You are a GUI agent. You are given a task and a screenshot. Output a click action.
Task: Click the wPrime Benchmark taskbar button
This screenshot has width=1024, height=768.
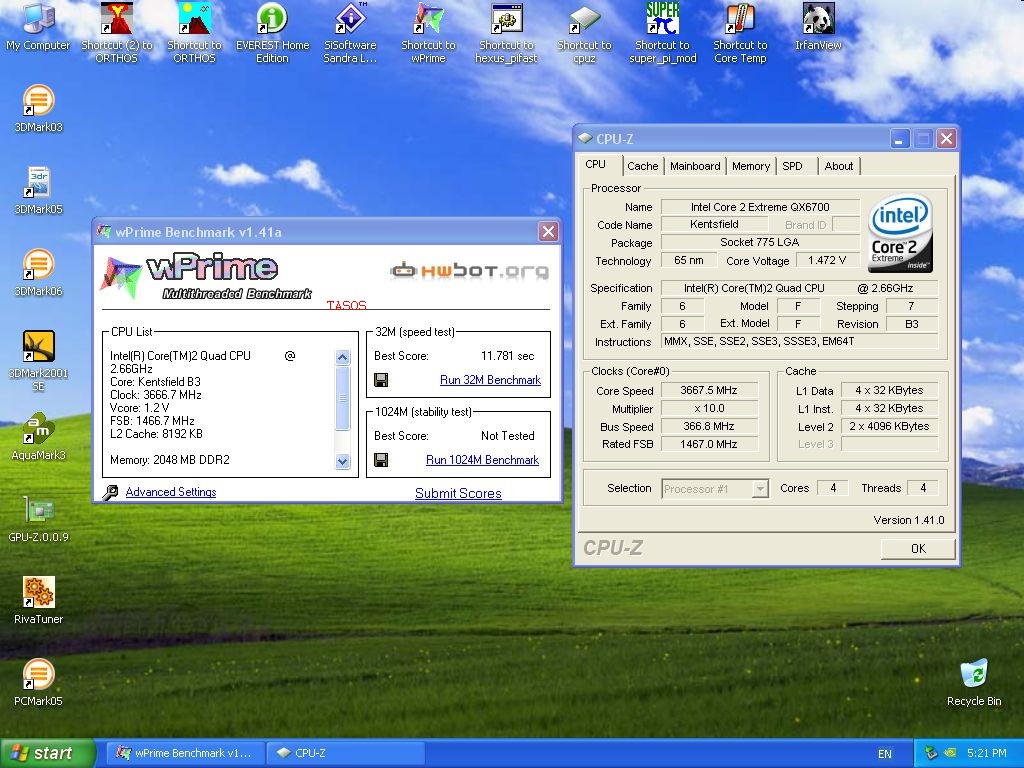point(185,753)
